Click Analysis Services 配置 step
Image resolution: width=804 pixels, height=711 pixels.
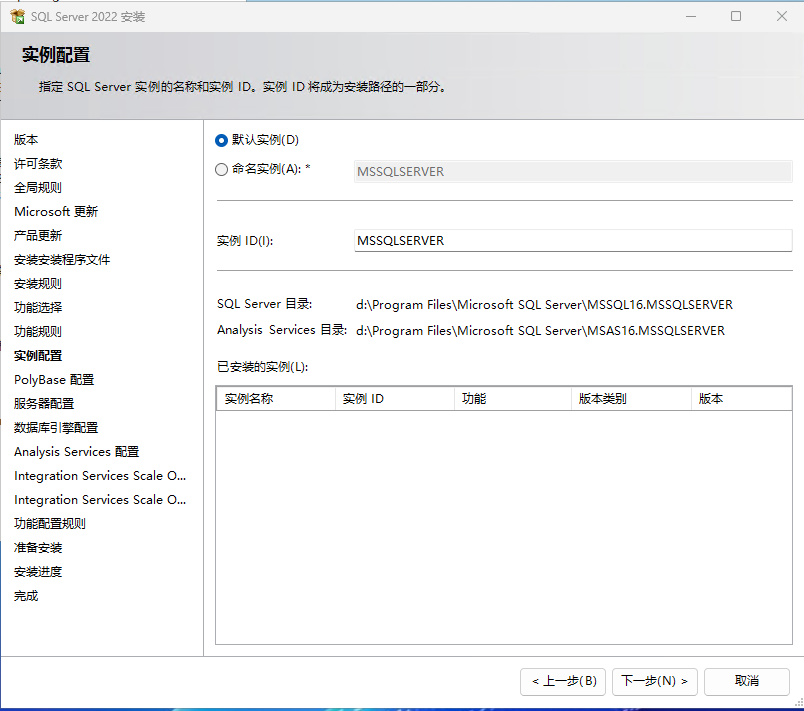(77, 452)
